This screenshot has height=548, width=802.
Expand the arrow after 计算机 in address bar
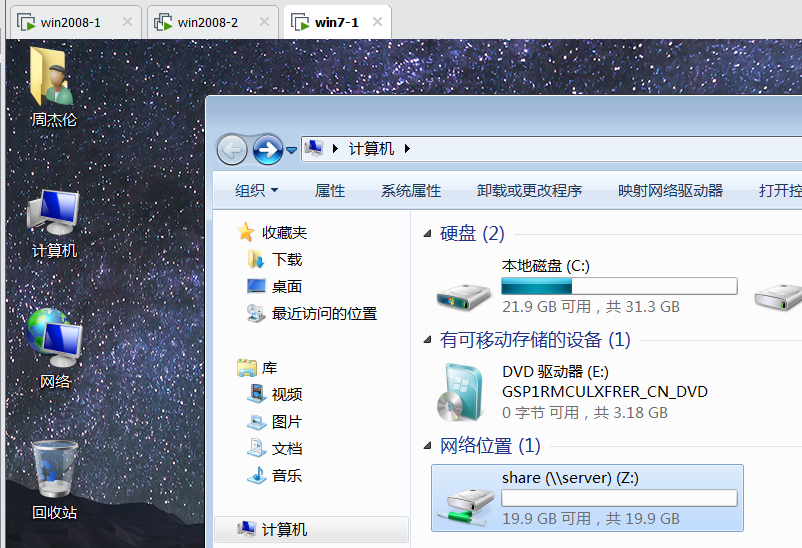[407, 149]
